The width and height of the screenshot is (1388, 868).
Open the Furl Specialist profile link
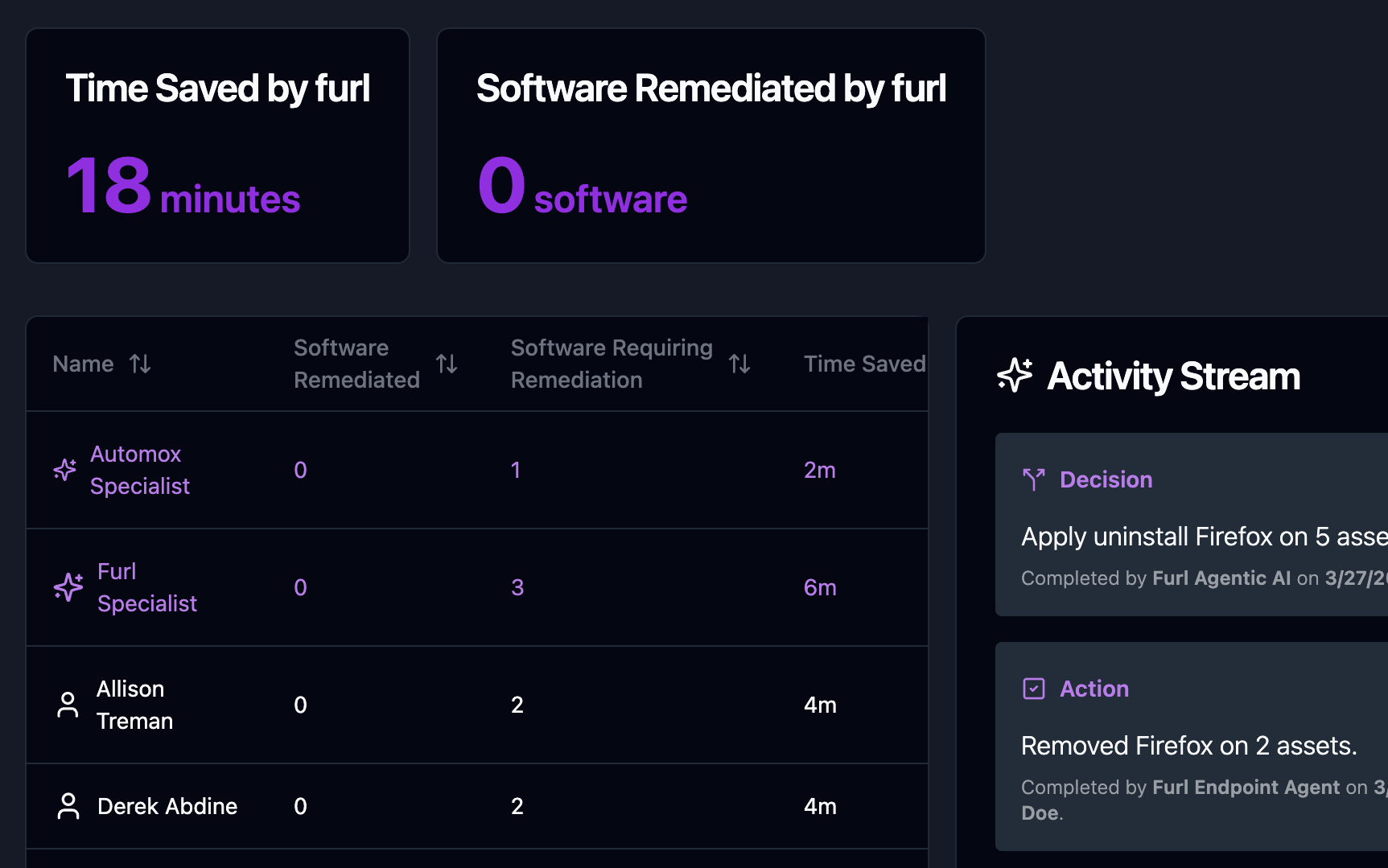click(147, 587)
